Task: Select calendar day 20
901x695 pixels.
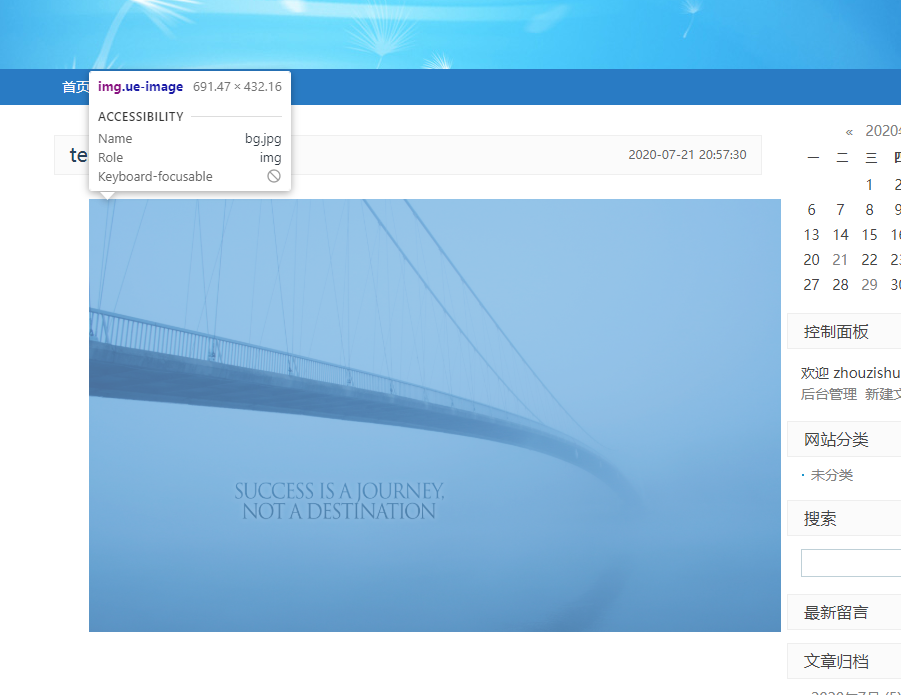Action: 811,260
